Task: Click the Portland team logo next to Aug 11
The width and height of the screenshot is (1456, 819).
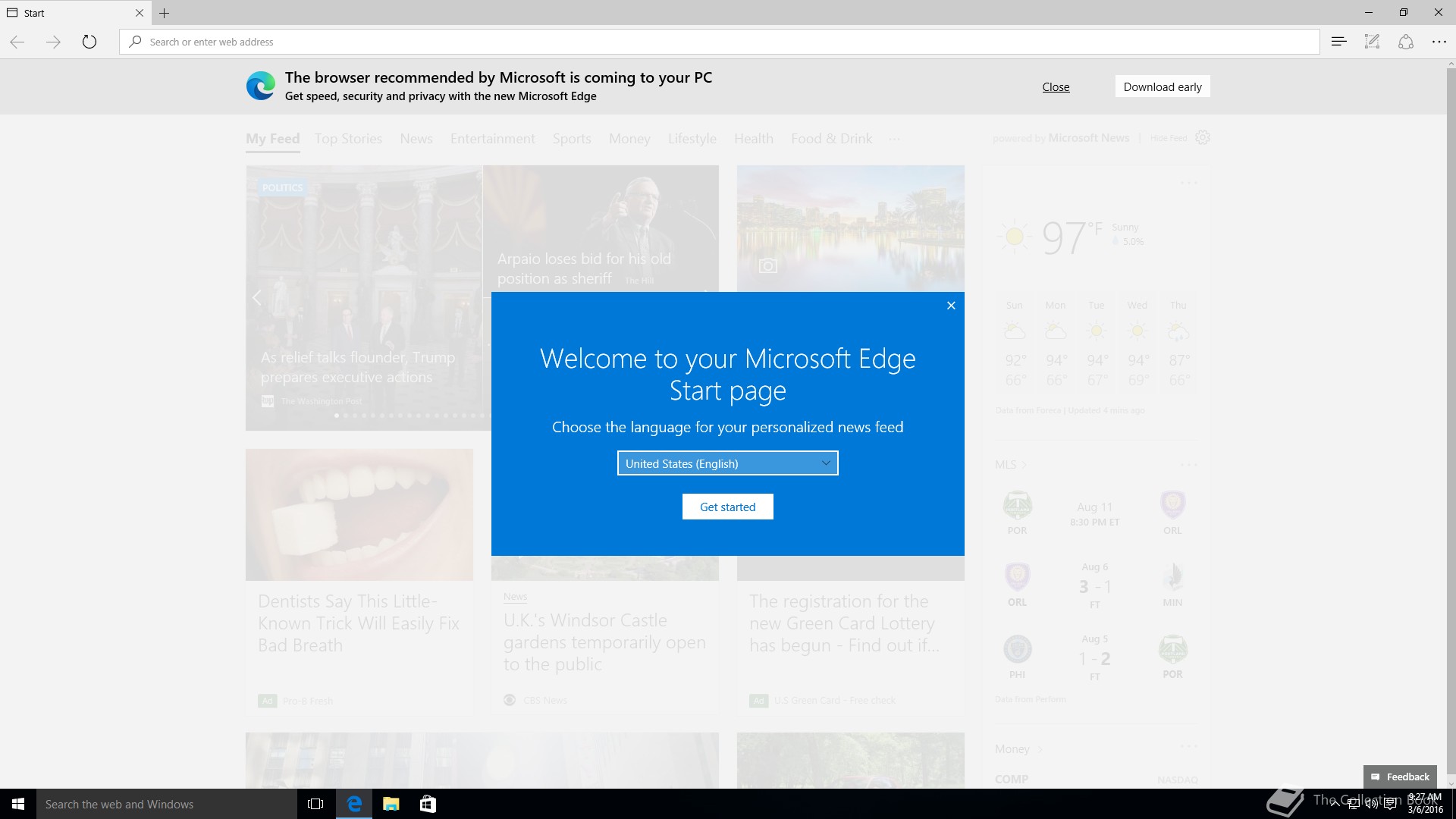Action: point(1017,505)
